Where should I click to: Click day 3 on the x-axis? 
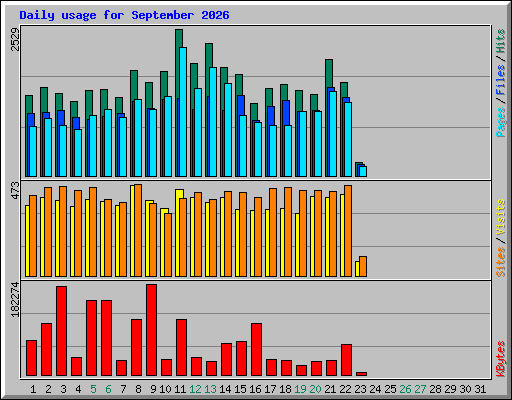(x=63, y=389)
